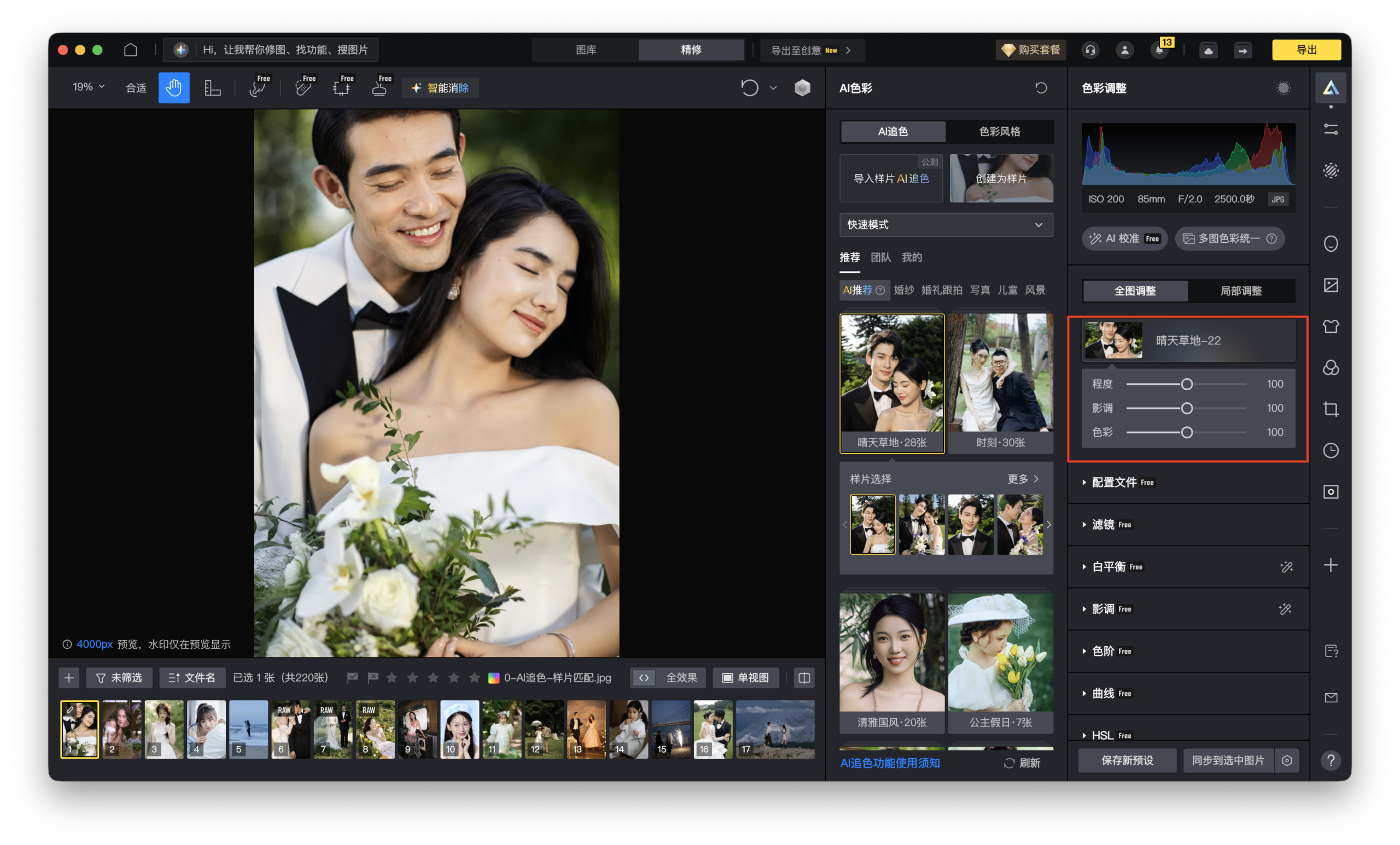Open the crop tool in right sidebar
This screenshot has height=845, width=1400.
pyautogui.click(x=1330, y=409)
